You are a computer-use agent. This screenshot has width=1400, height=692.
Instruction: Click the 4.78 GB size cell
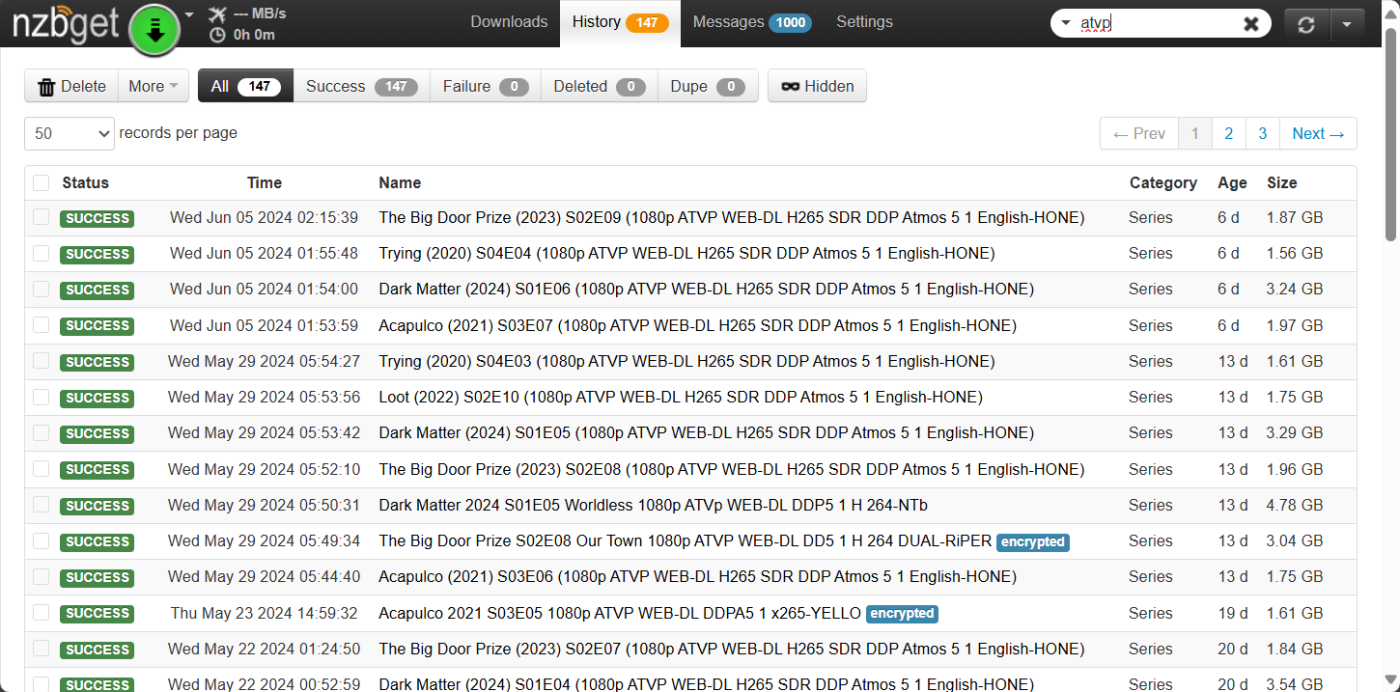tap(1294, 505)
